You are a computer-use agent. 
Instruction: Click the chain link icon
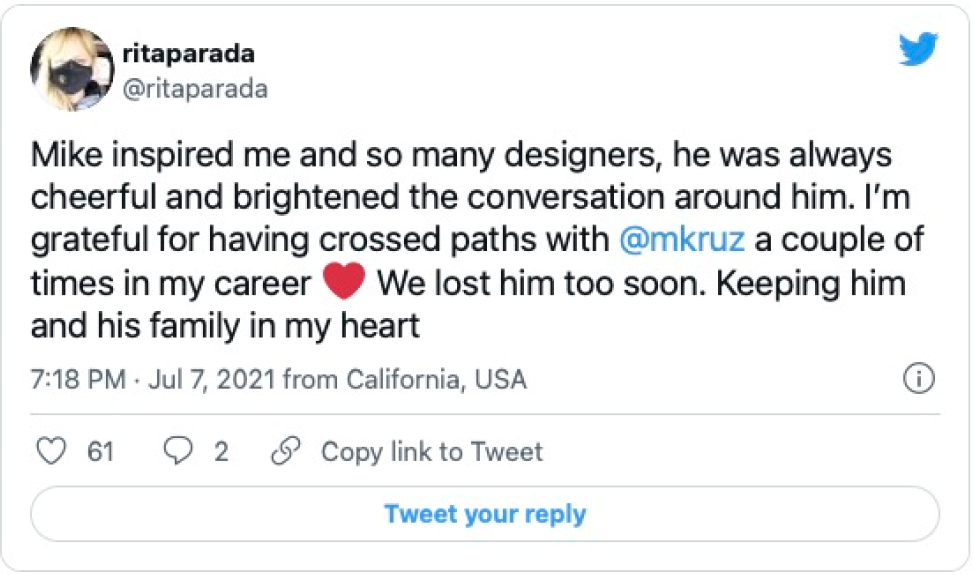pyautogui.click(x=286, y=451)
